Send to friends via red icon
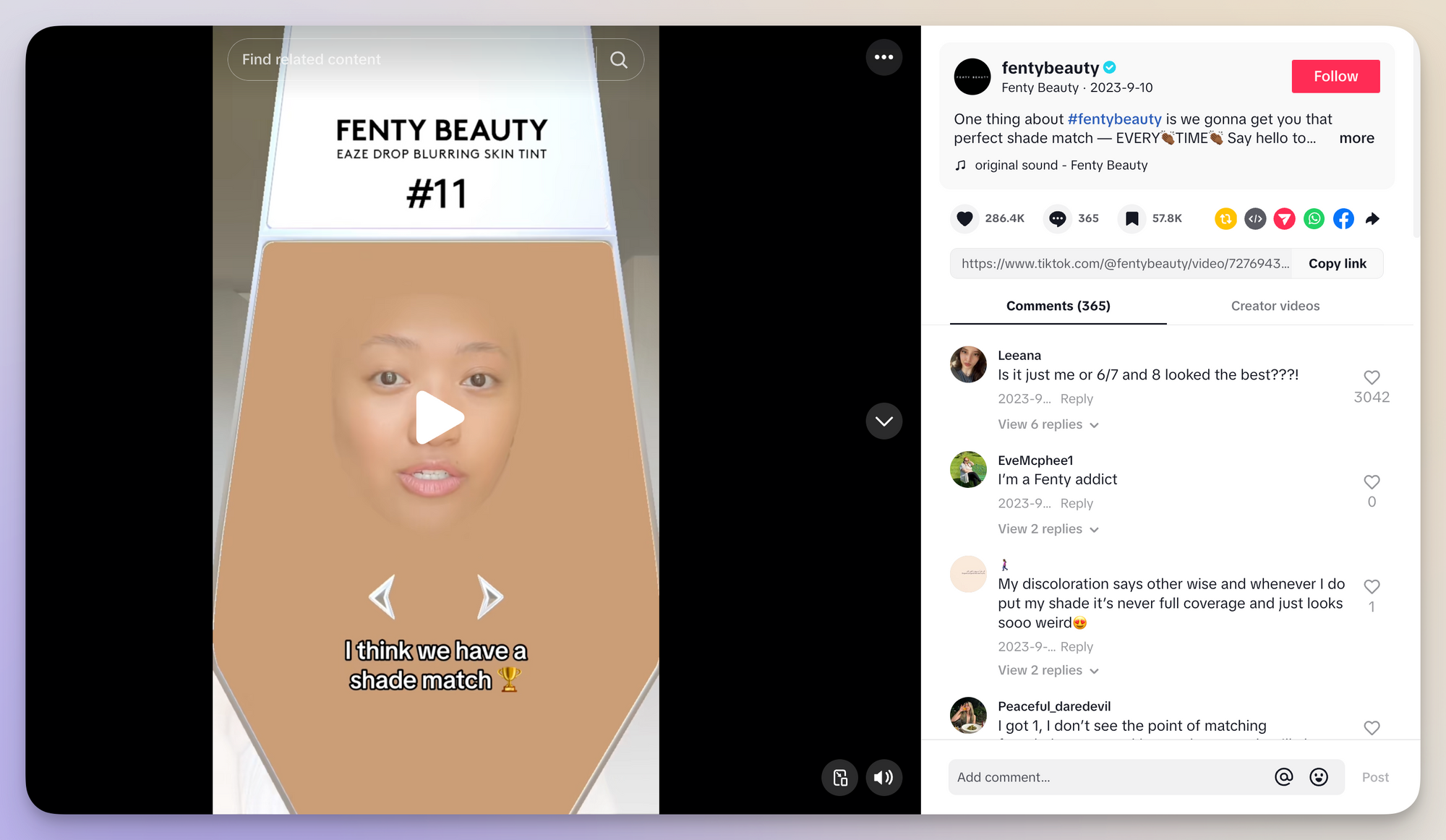The image size is (1446, 840). point(1284,218)
